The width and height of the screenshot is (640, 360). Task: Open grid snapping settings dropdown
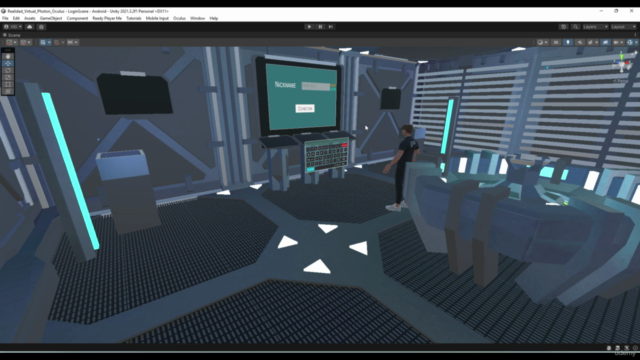click(x=60, y=42)
